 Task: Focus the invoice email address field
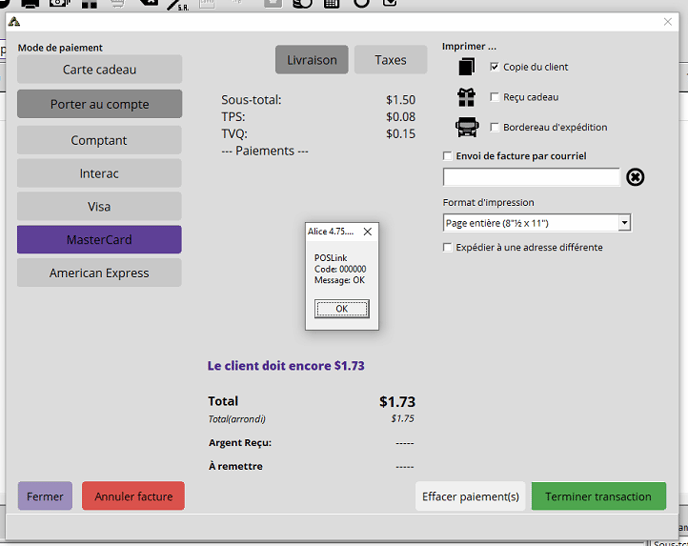(531, 177)
